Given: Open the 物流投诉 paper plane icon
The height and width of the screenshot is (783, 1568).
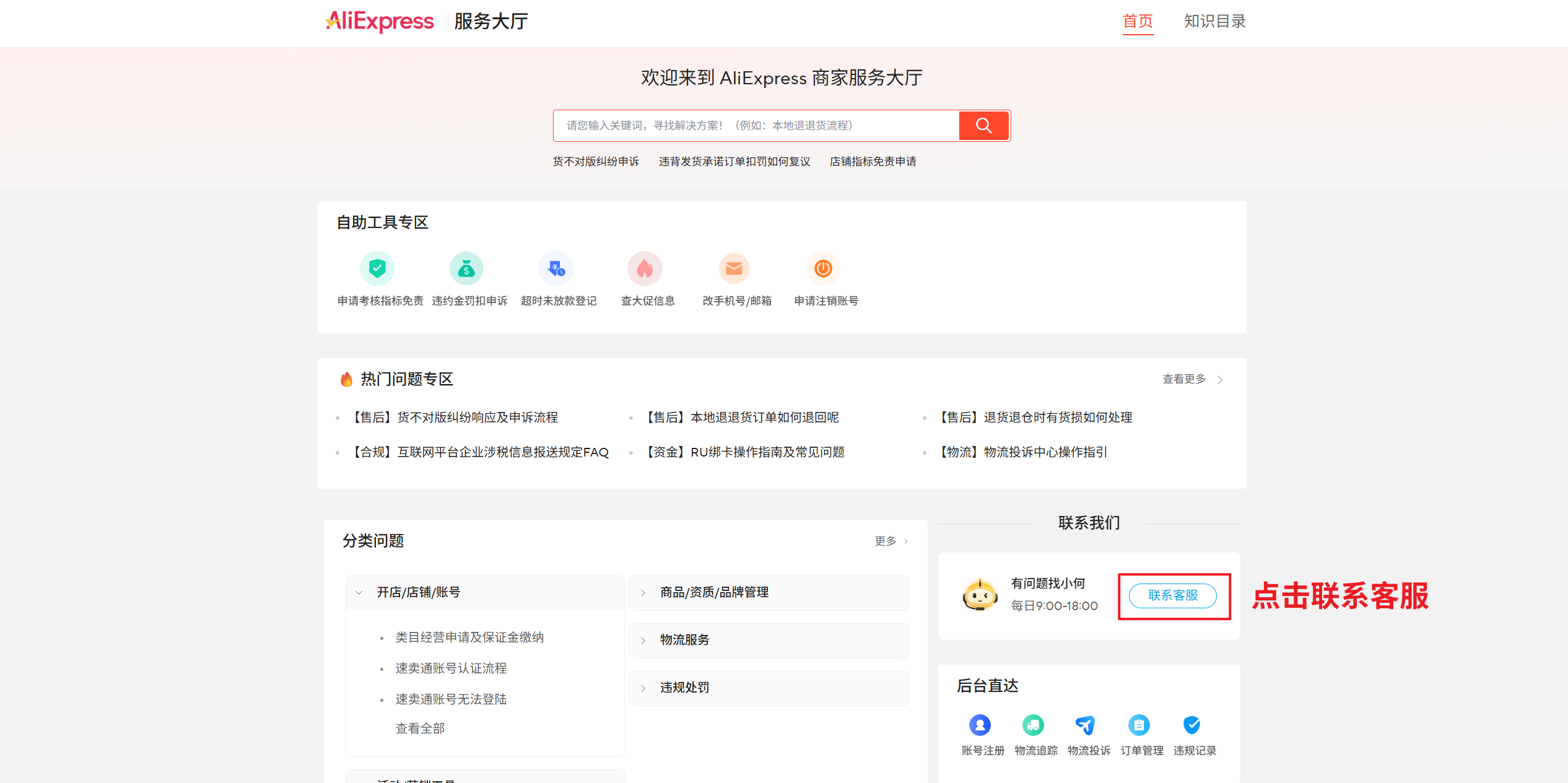Looking at the screenshot, I should (x=1086, y=725).
